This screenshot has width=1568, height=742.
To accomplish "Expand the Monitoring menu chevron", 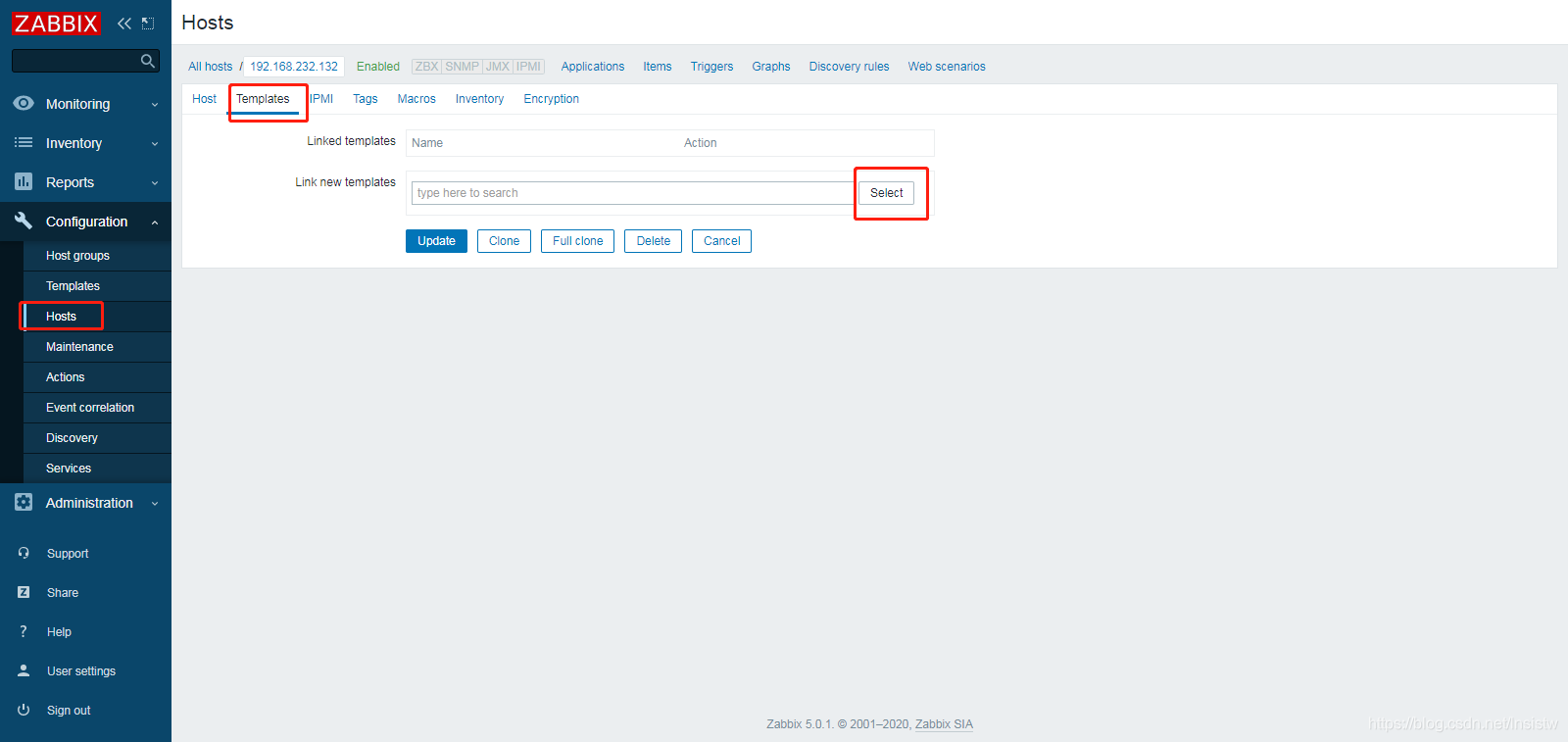I will [155, 104].
